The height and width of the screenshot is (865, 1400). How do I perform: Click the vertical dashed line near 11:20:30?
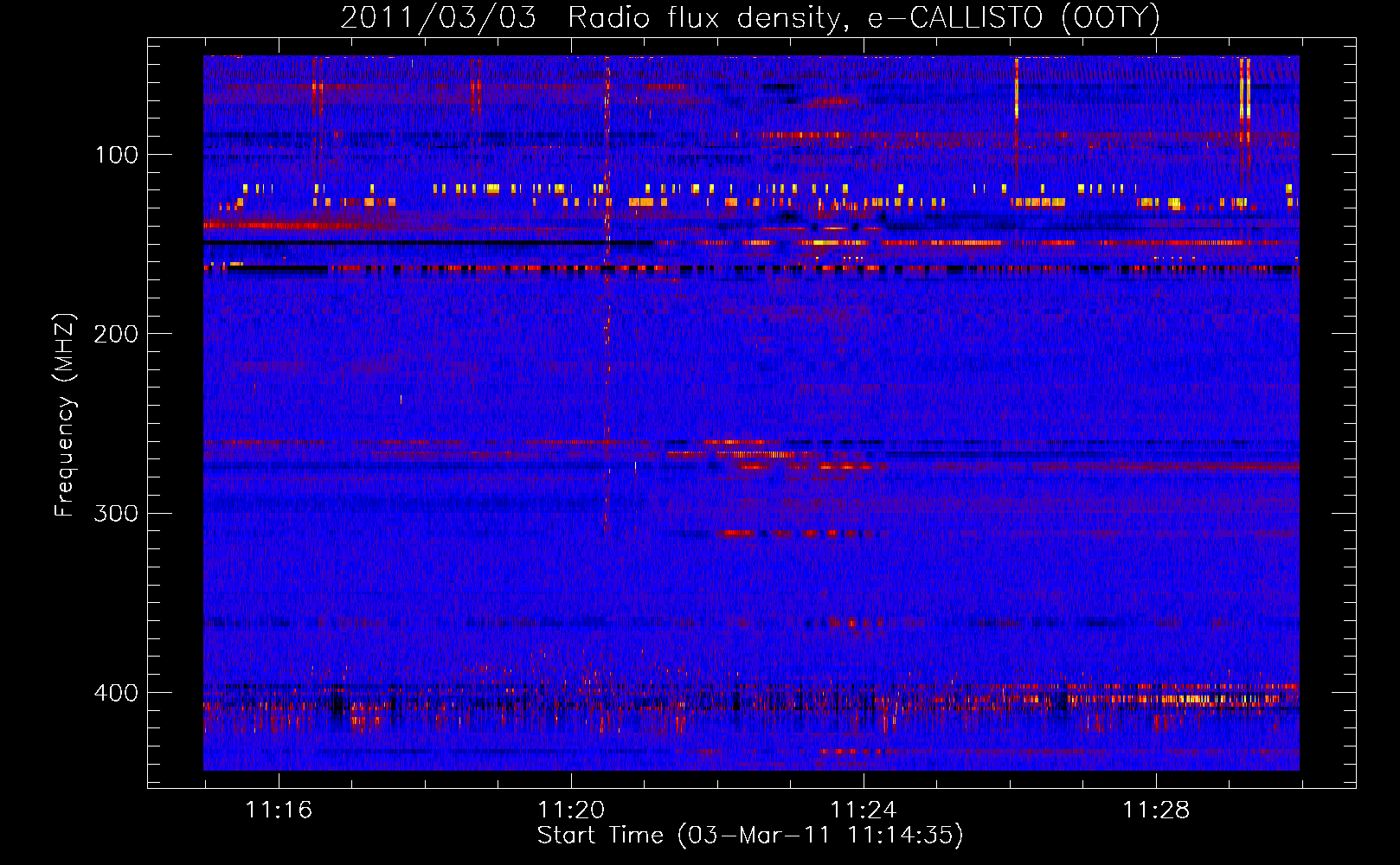click(x=607, y=294)
